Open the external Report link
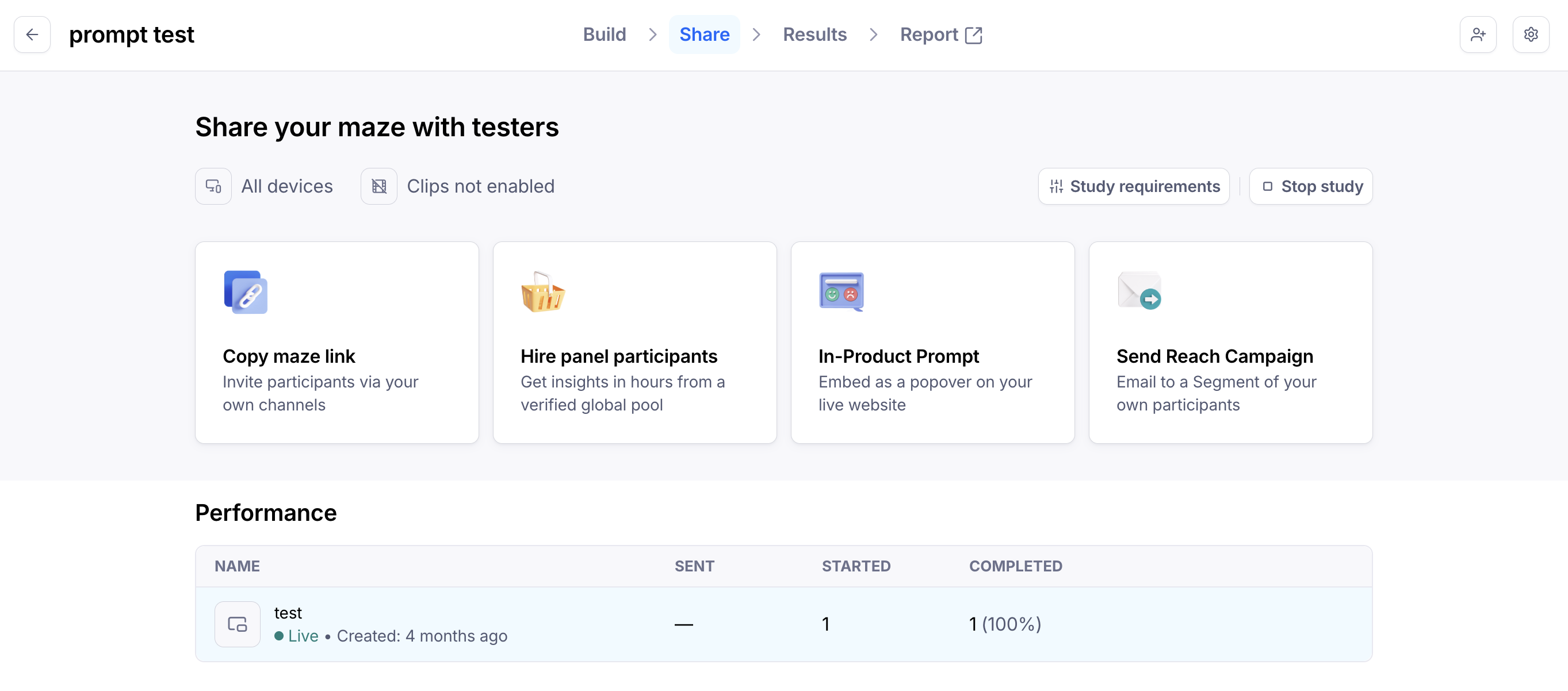The width and height of the screenshot is (1568, 691). point(940,34)
